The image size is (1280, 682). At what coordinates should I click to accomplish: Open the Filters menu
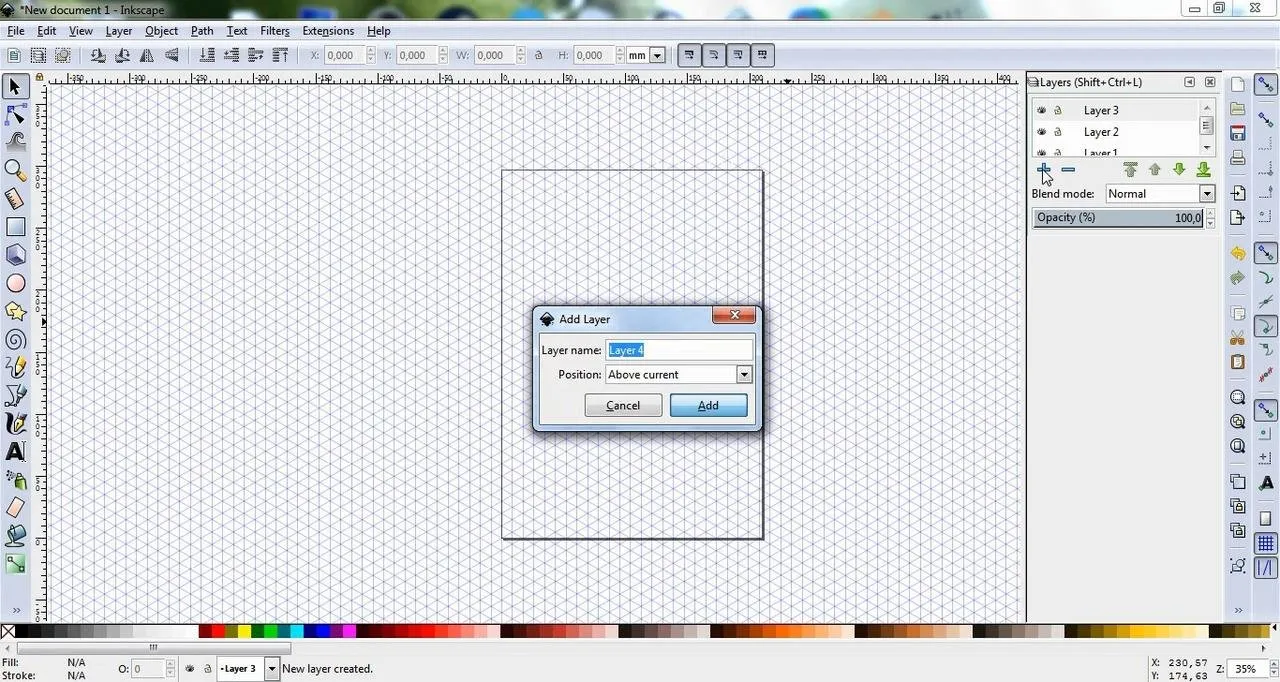click(x=275, y=31)
